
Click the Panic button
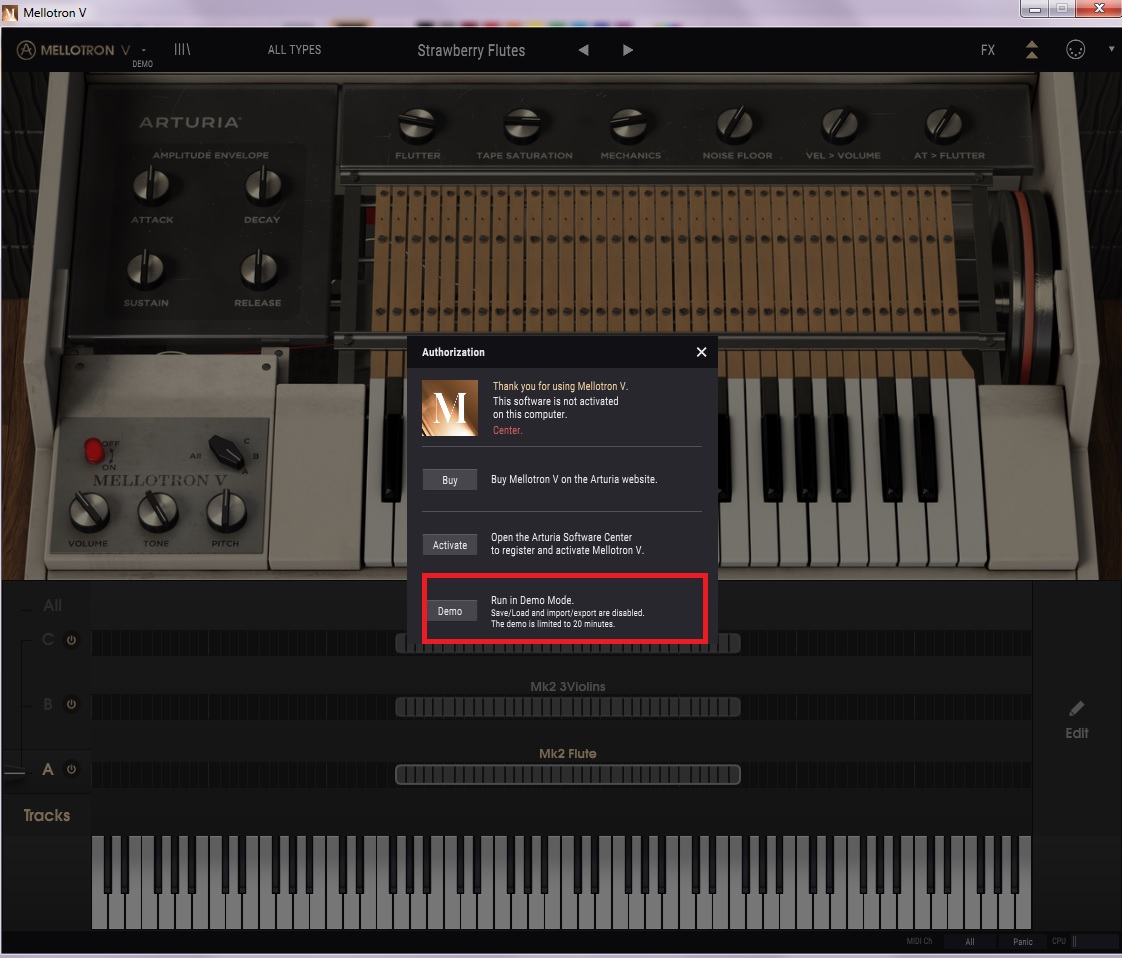pos(1023,942)
